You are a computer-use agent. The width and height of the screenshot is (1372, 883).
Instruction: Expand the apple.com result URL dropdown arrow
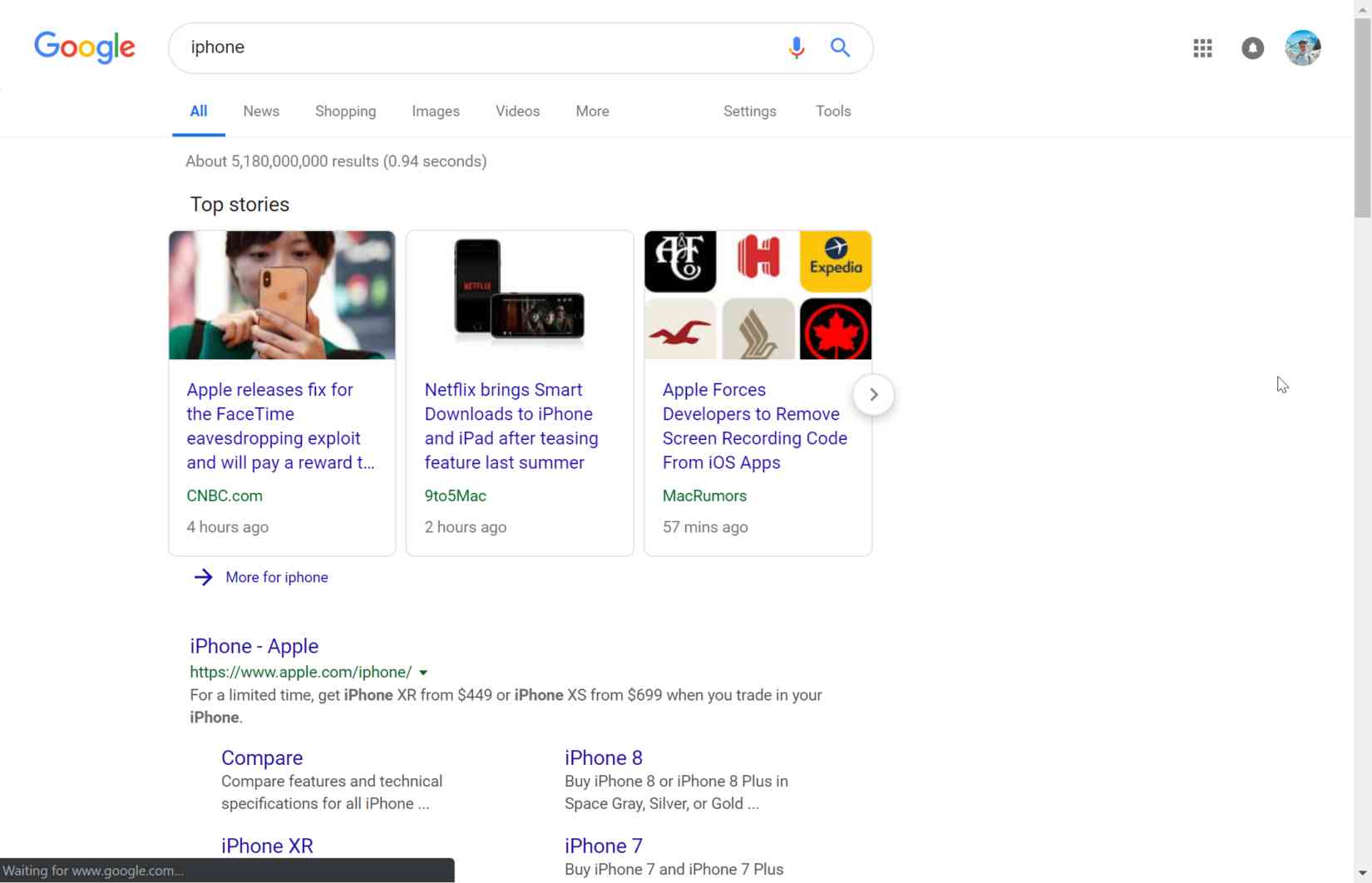pyautogui.click(x=423, y=673)
